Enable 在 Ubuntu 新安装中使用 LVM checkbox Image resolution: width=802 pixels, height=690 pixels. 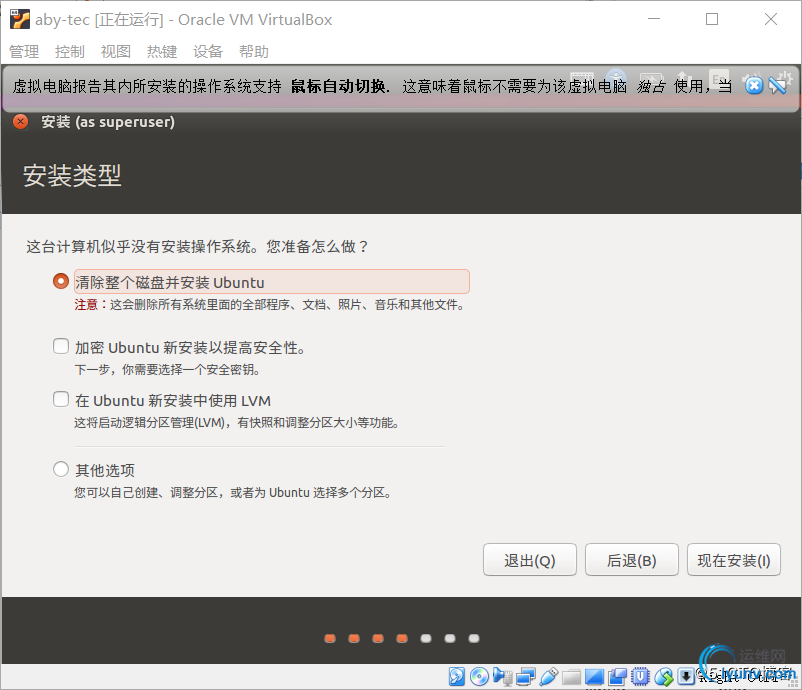61,399
